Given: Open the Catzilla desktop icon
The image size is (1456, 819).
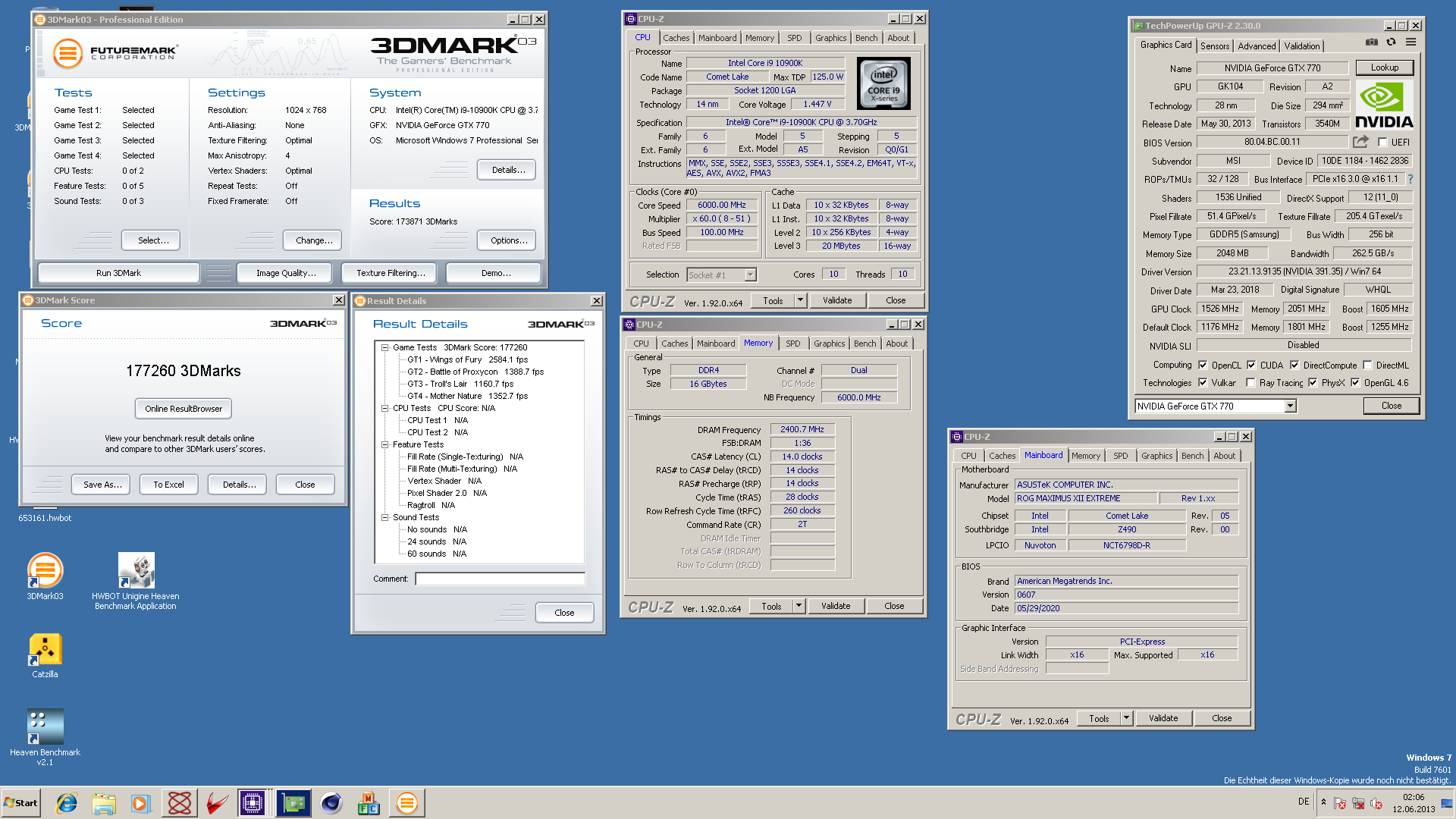Looking at the screenshot, I should [45, 656].
